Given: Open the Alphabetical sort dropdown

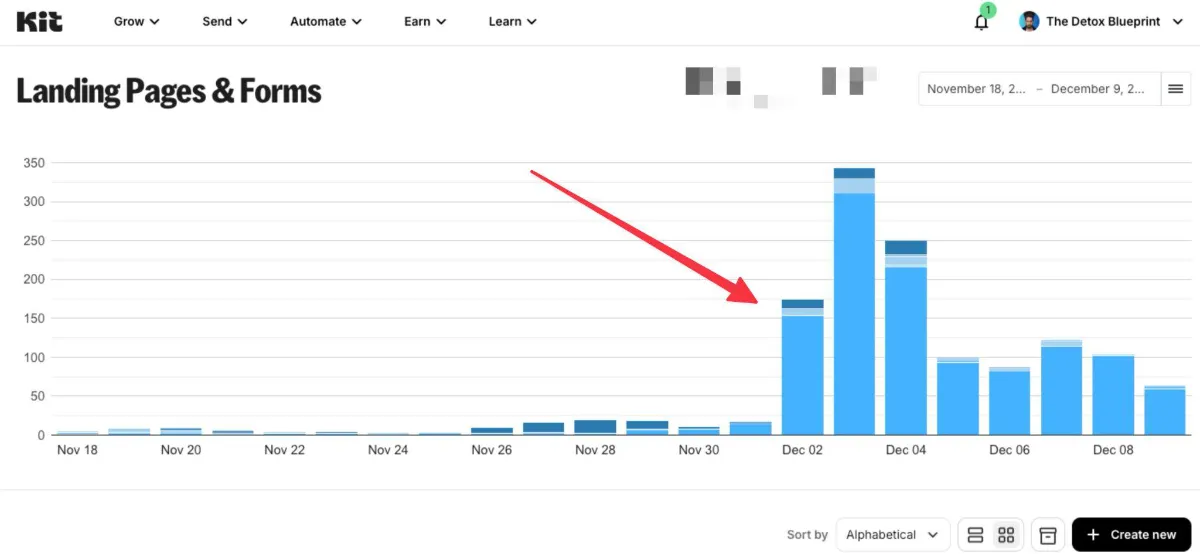Looking at the screenshot, I should pyautogui.click(x=892, y=535).
